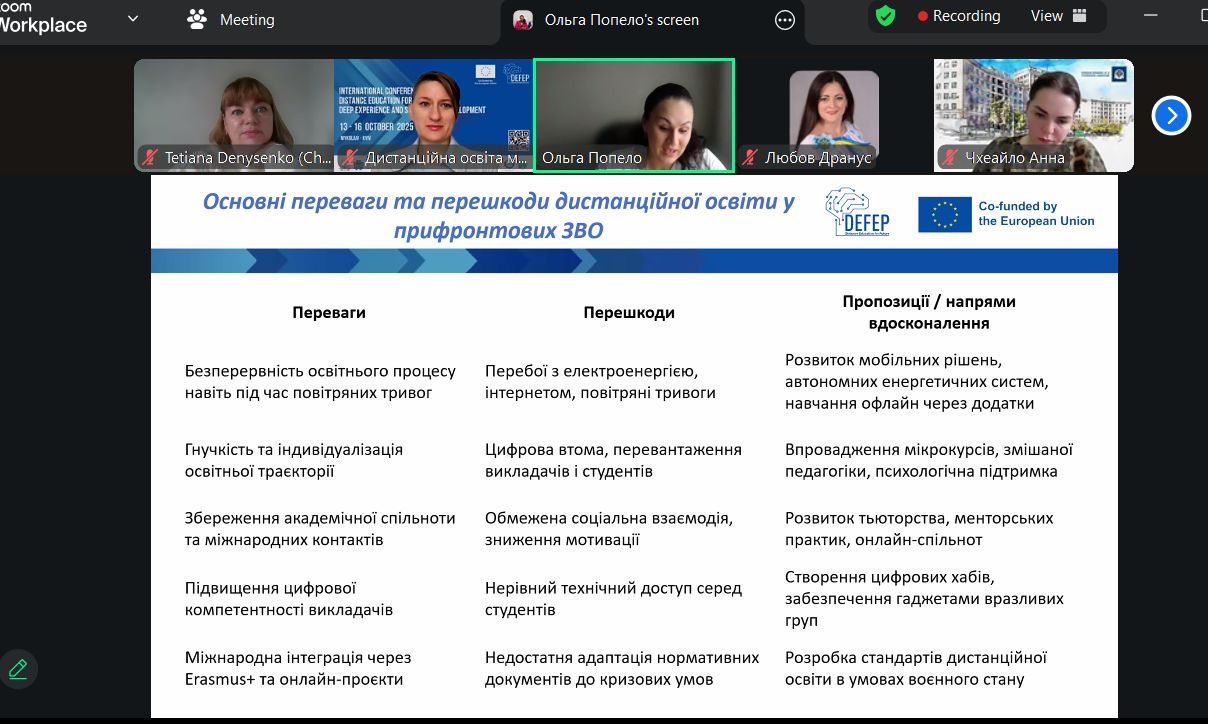Select the Ольга Попело's screen tab
The height and width of the screenshot is (724, 1208).
(620, 20)
